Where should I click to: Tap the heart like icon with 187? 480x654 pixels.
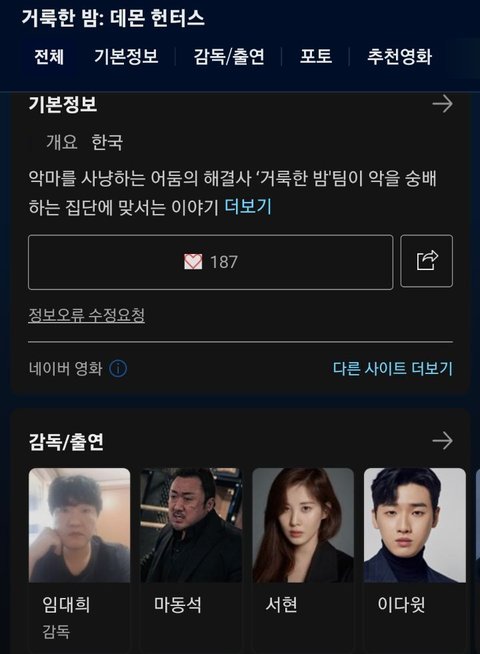tap(210, 262)
